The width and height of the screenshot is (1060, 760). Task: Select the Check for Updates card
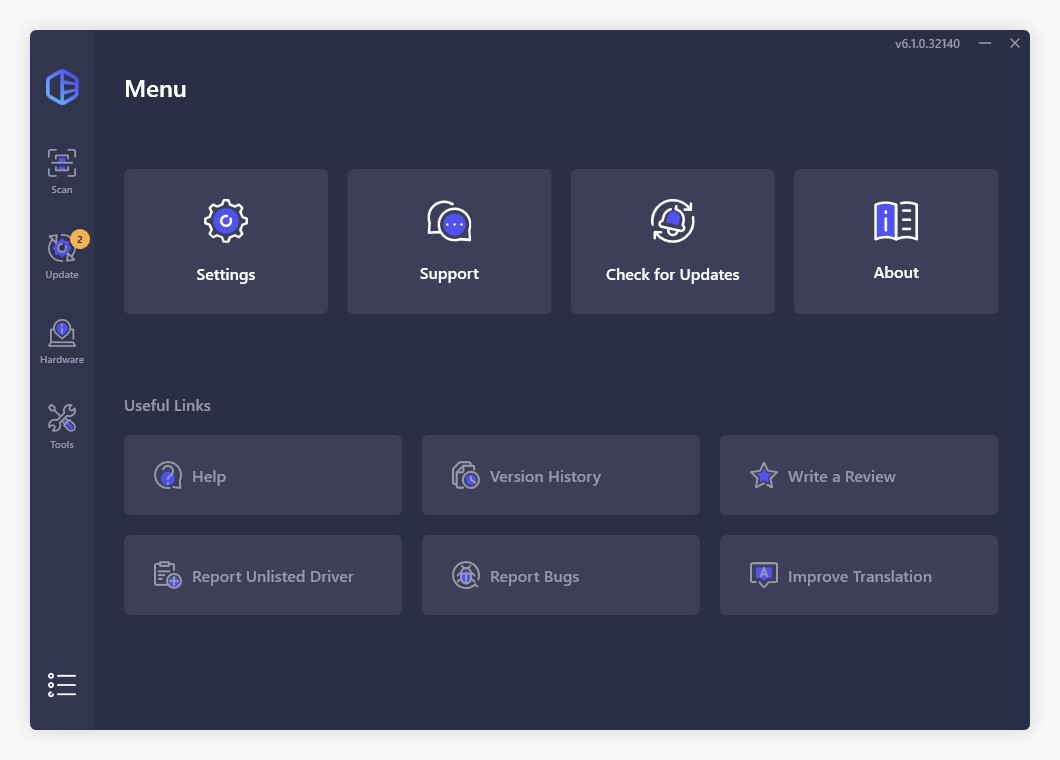672,241
